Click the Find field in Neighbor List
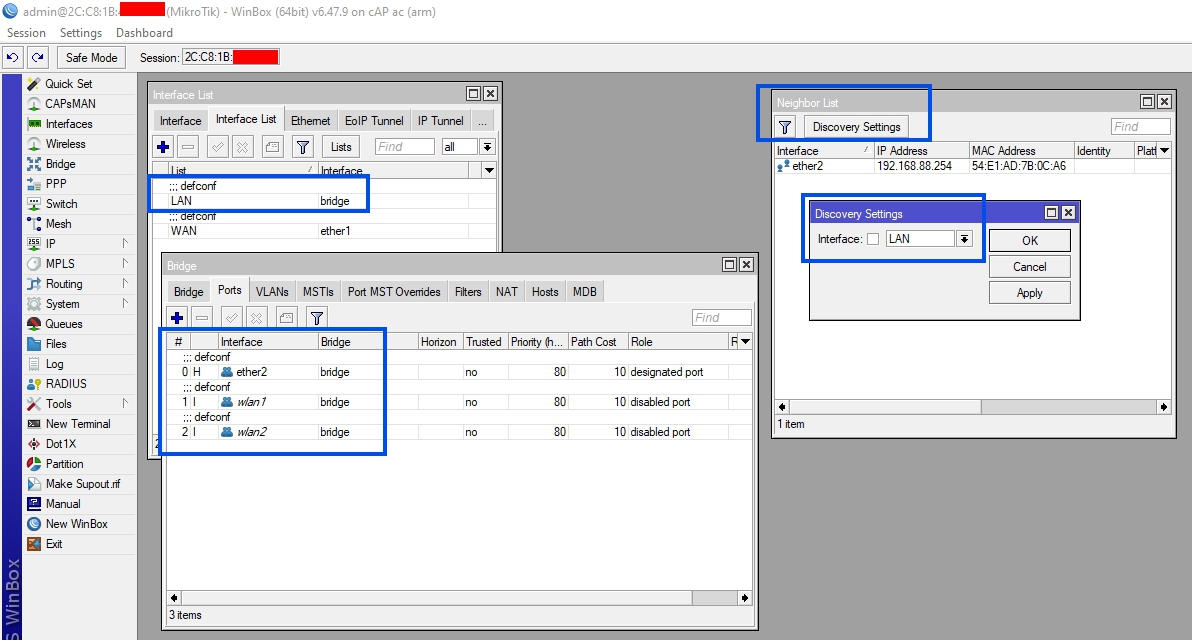The image size is (1192, 640). click(x=1140, y=127)
